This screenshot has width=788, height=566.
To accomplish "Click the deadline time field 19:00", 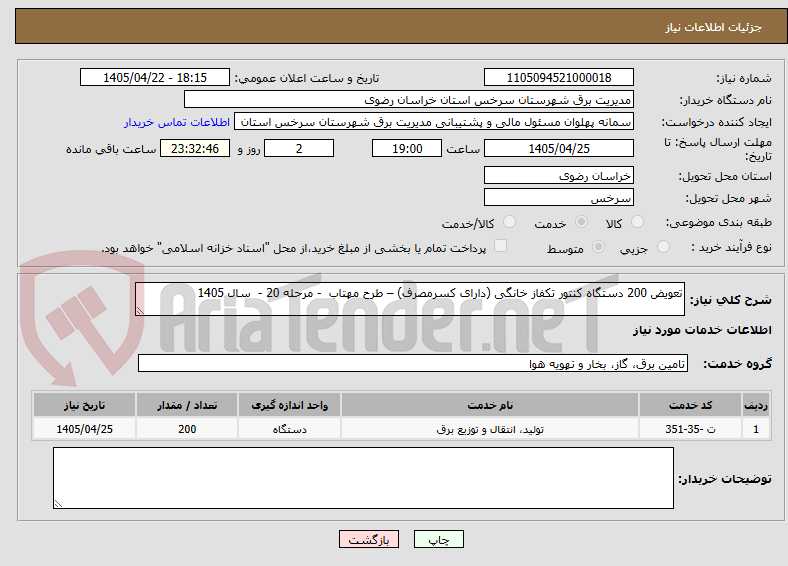I will 407,148.
